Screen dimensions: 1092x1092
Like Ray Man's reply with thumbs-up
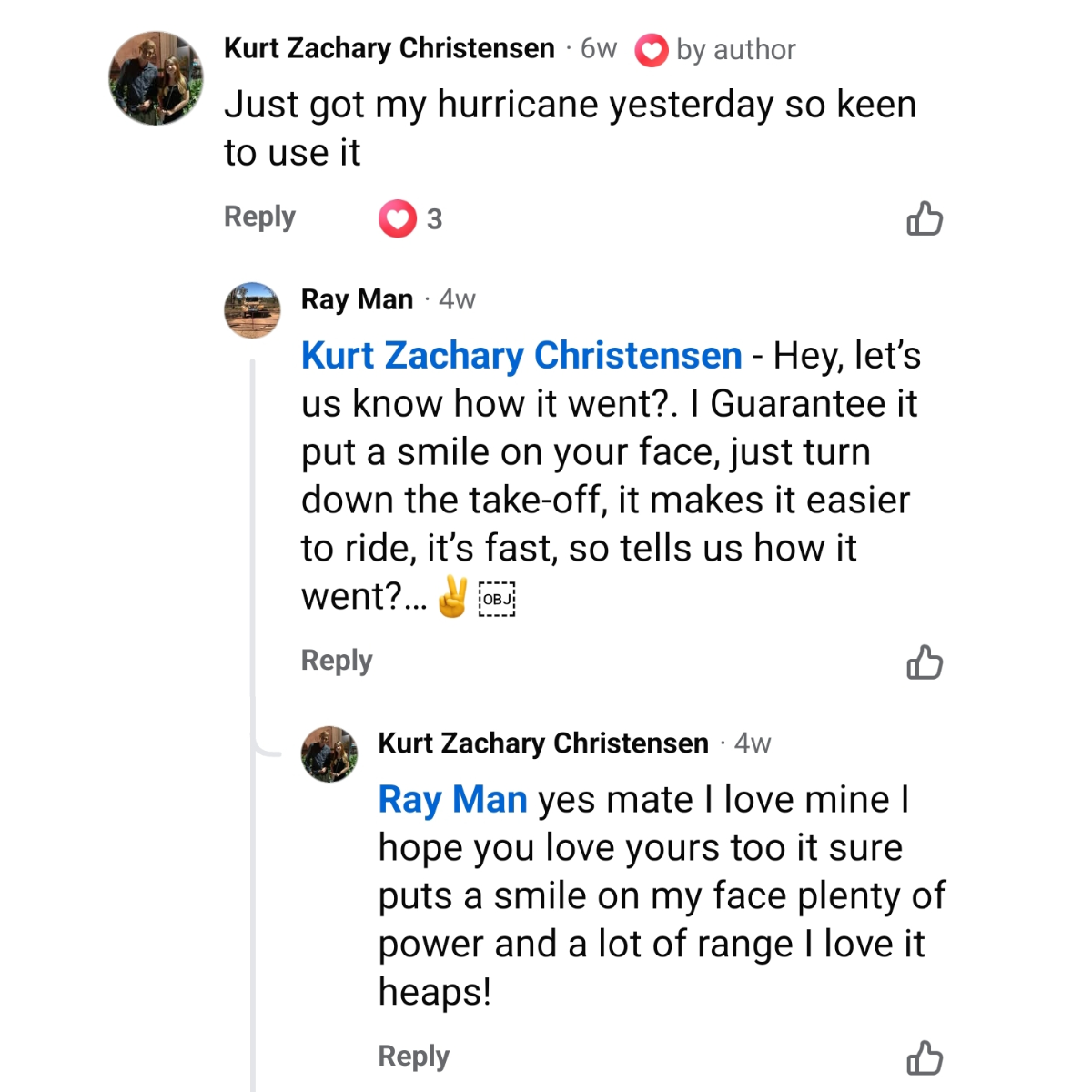coord(924,662)
